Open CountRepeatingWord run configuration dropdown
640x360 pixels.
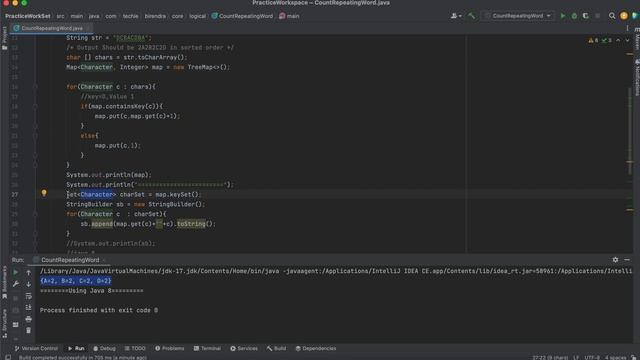coord(517,16)
